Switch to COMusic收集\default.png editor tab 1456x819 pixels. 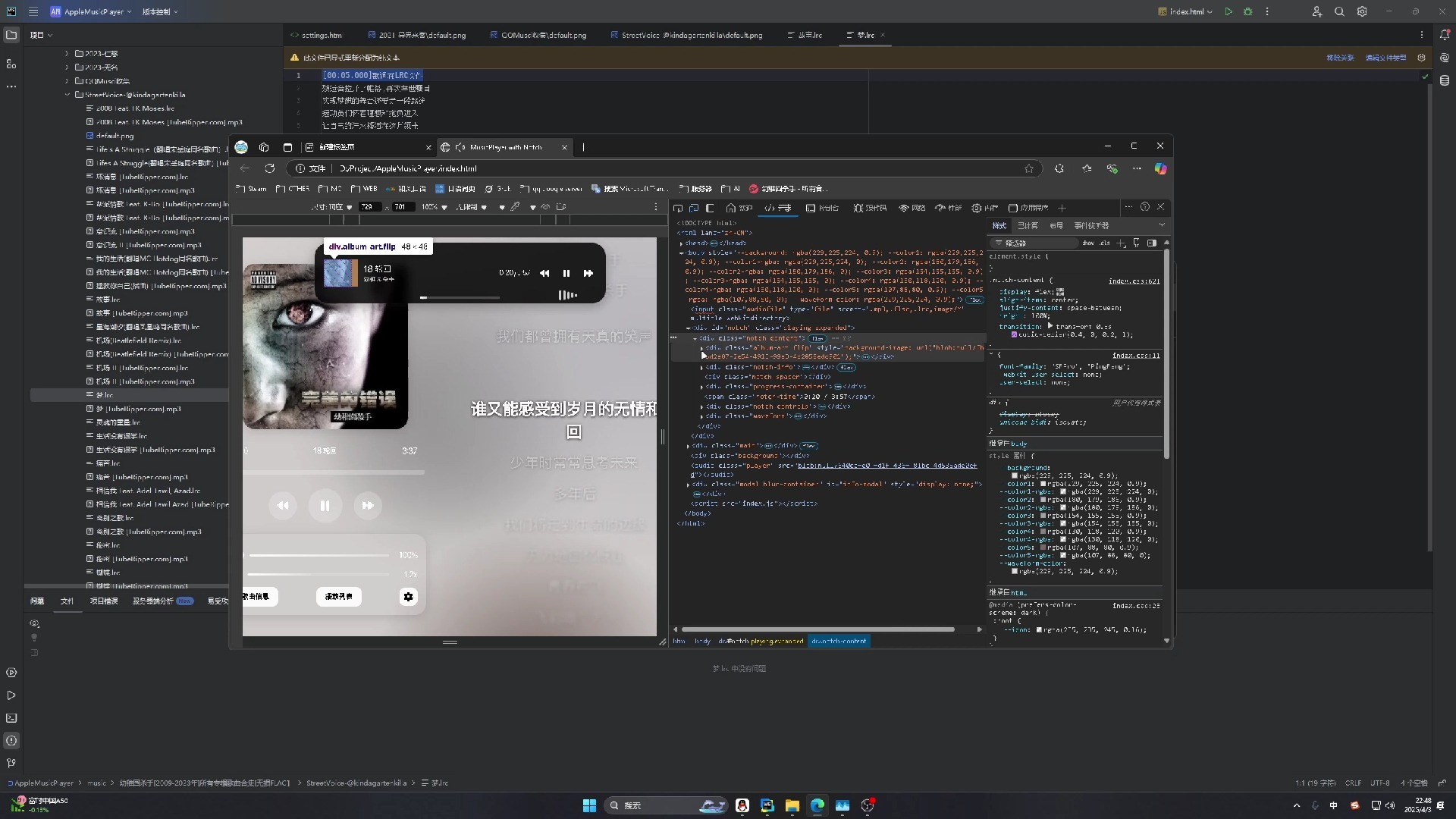538,35
